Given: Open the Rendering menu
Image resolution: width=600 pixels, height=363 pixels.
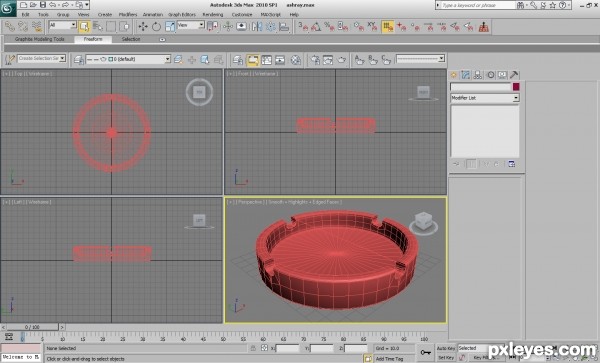Looking at the screenshot, I should click(x=213, y=15).
